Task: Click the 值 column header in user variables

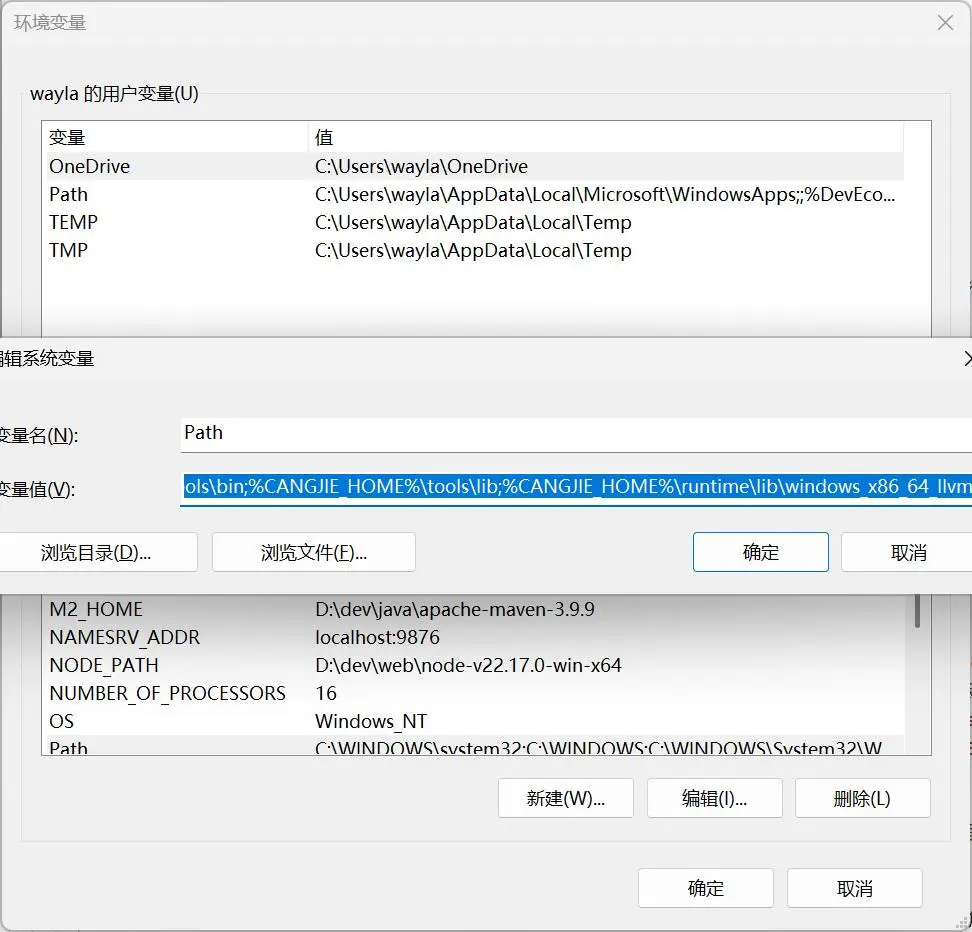Action: pos(606,137)
